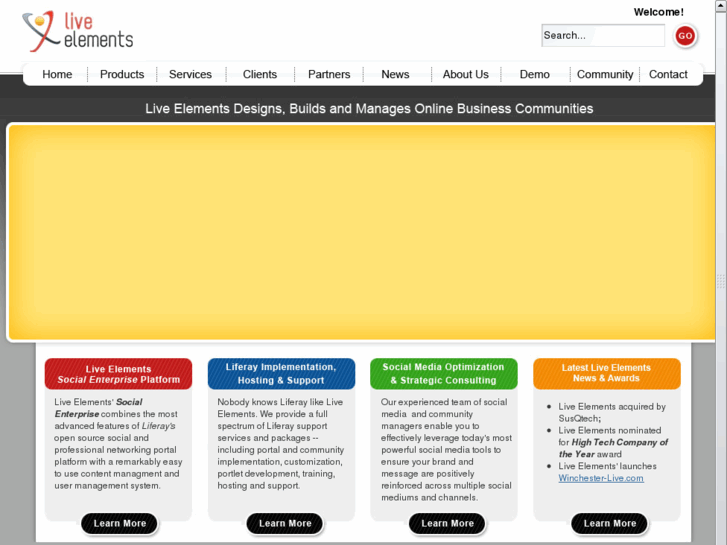Click the Social Media Optimization green header
The height and width of the screenshot is (545, 727).
(444, 374)
